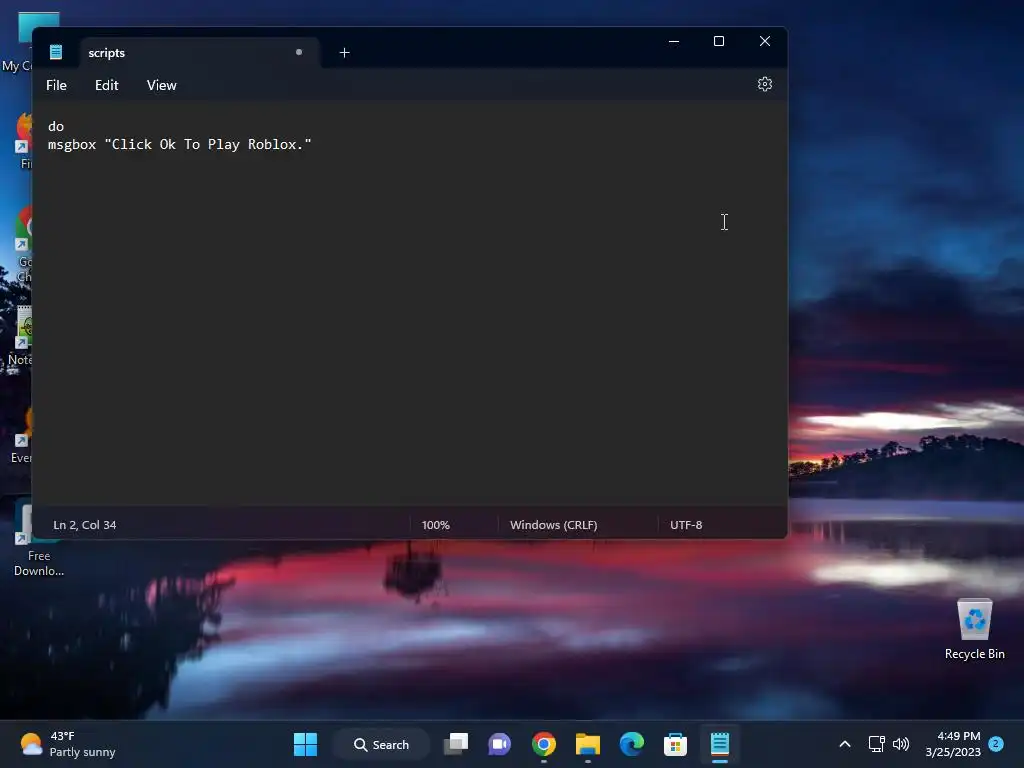1024x768 pixels.
Task: Open network settings tray icon
Action: [876, 744]
